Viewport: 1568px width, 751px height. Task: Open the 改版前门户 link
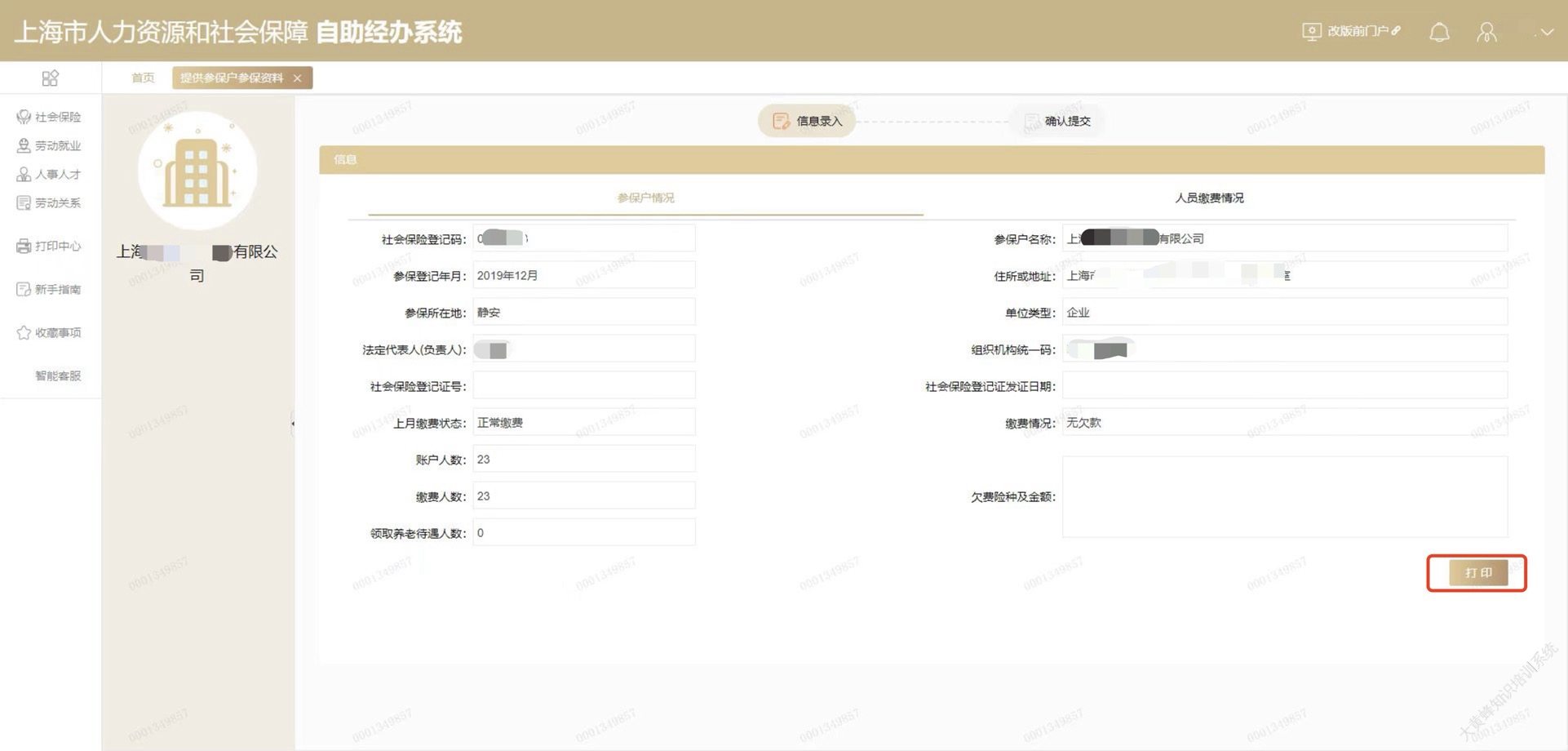point(1351,31)
